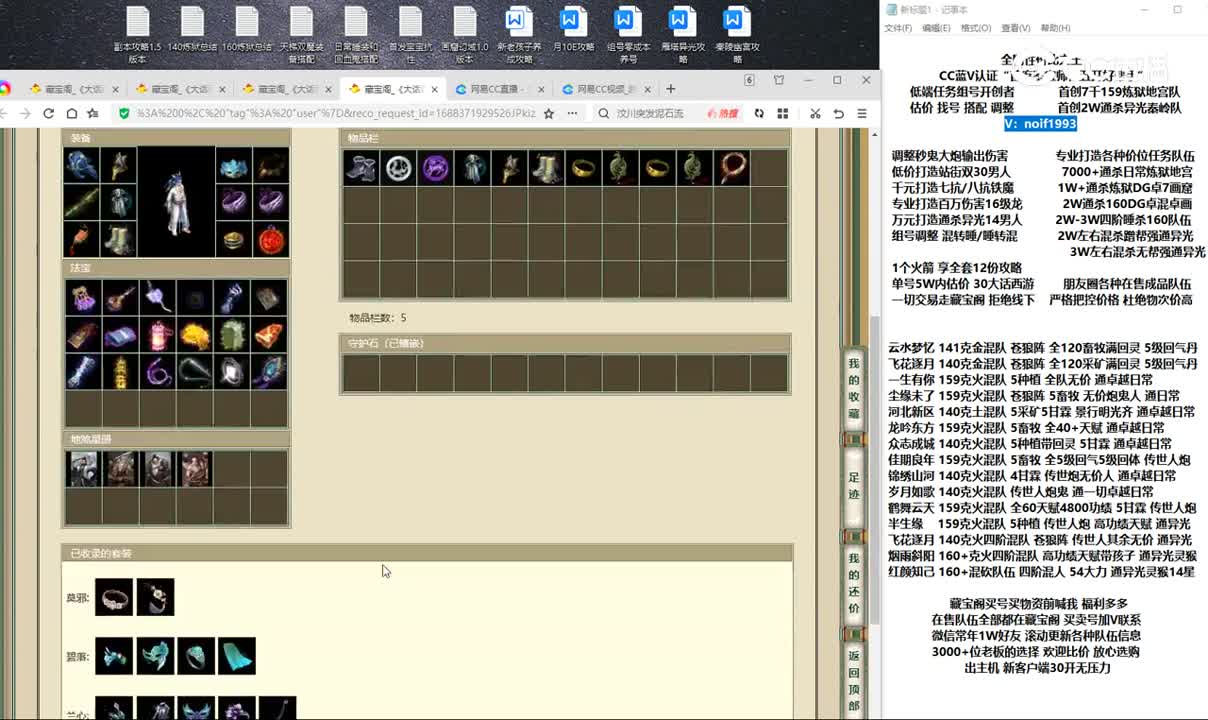Image resolution: width=1208 pixels, height=720 pixels.
Task: Switch to the first 藏宝阁 browser tab
Action: click(x=74, y=89)
